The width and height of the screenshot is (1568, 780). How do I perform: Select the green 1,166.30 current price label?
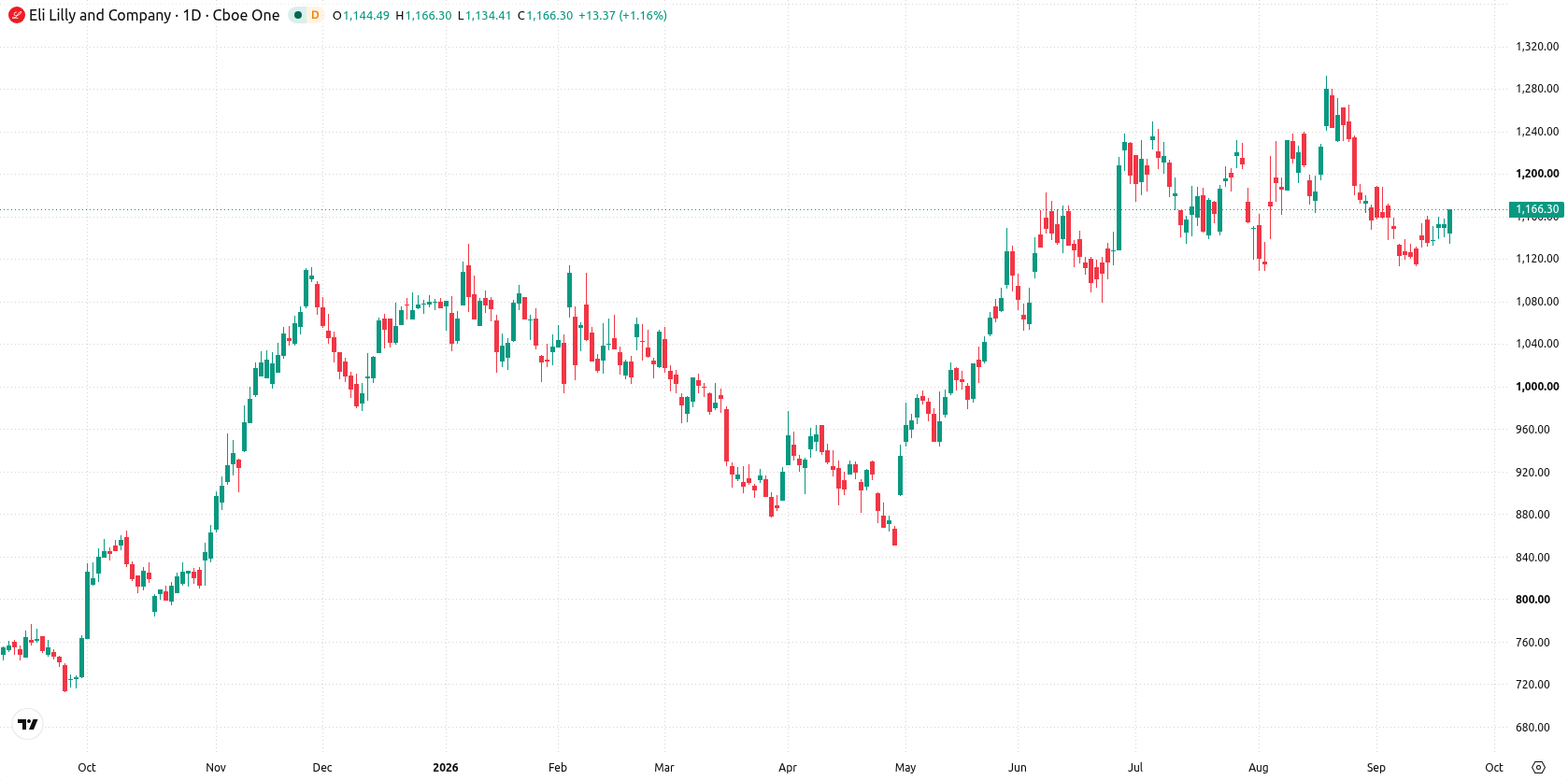1537,209
